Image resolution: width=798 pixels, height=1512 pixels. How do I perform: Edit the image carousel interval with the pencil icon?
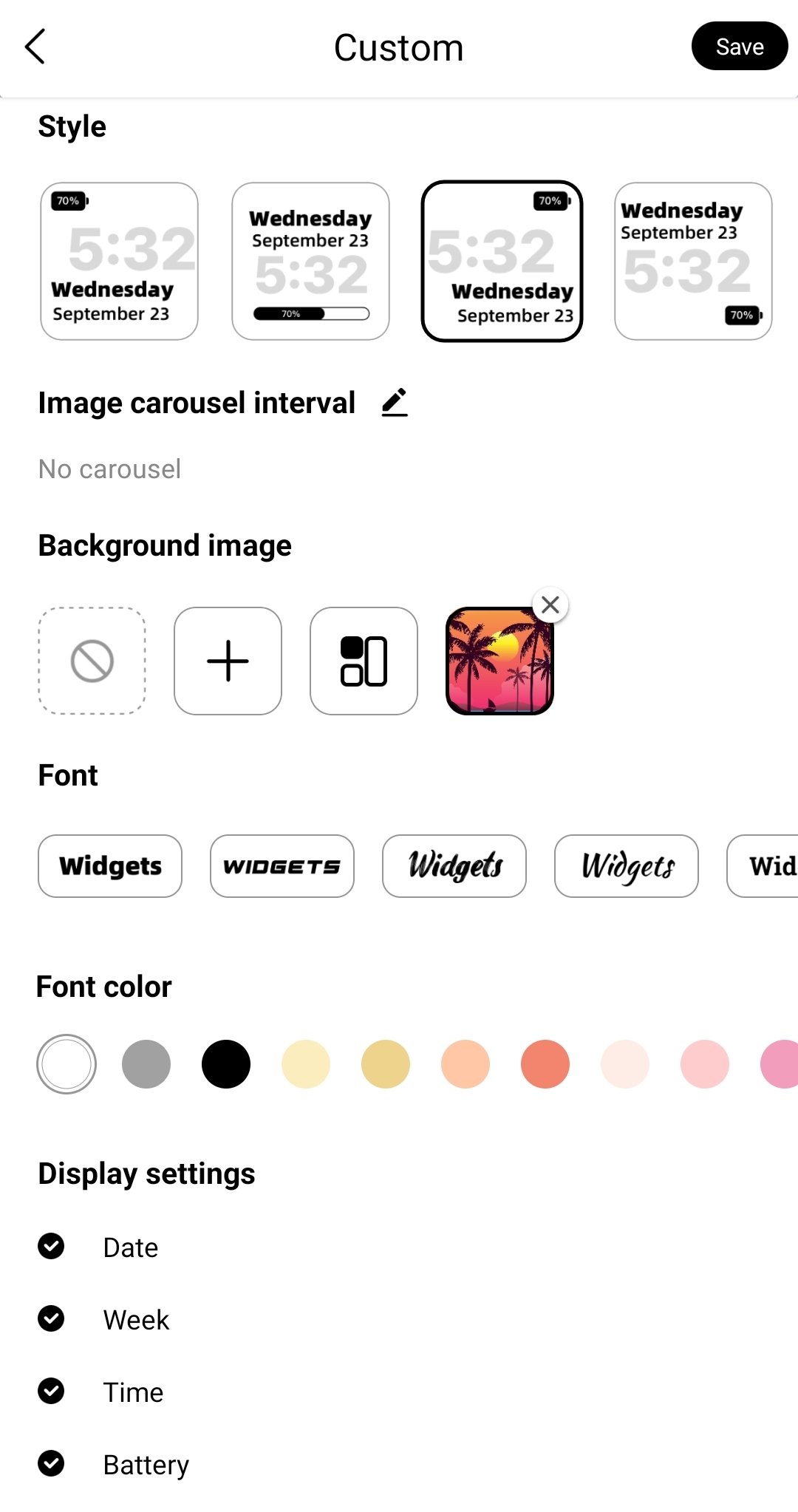click(395, 403)
